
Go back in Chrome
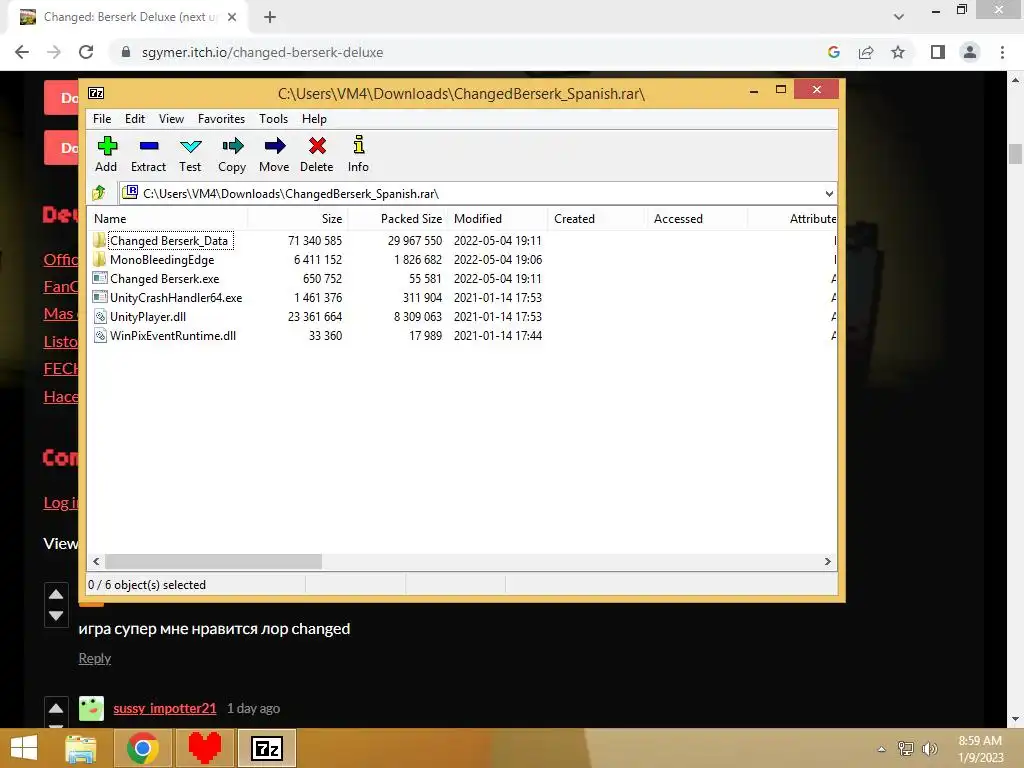point(22,52)
